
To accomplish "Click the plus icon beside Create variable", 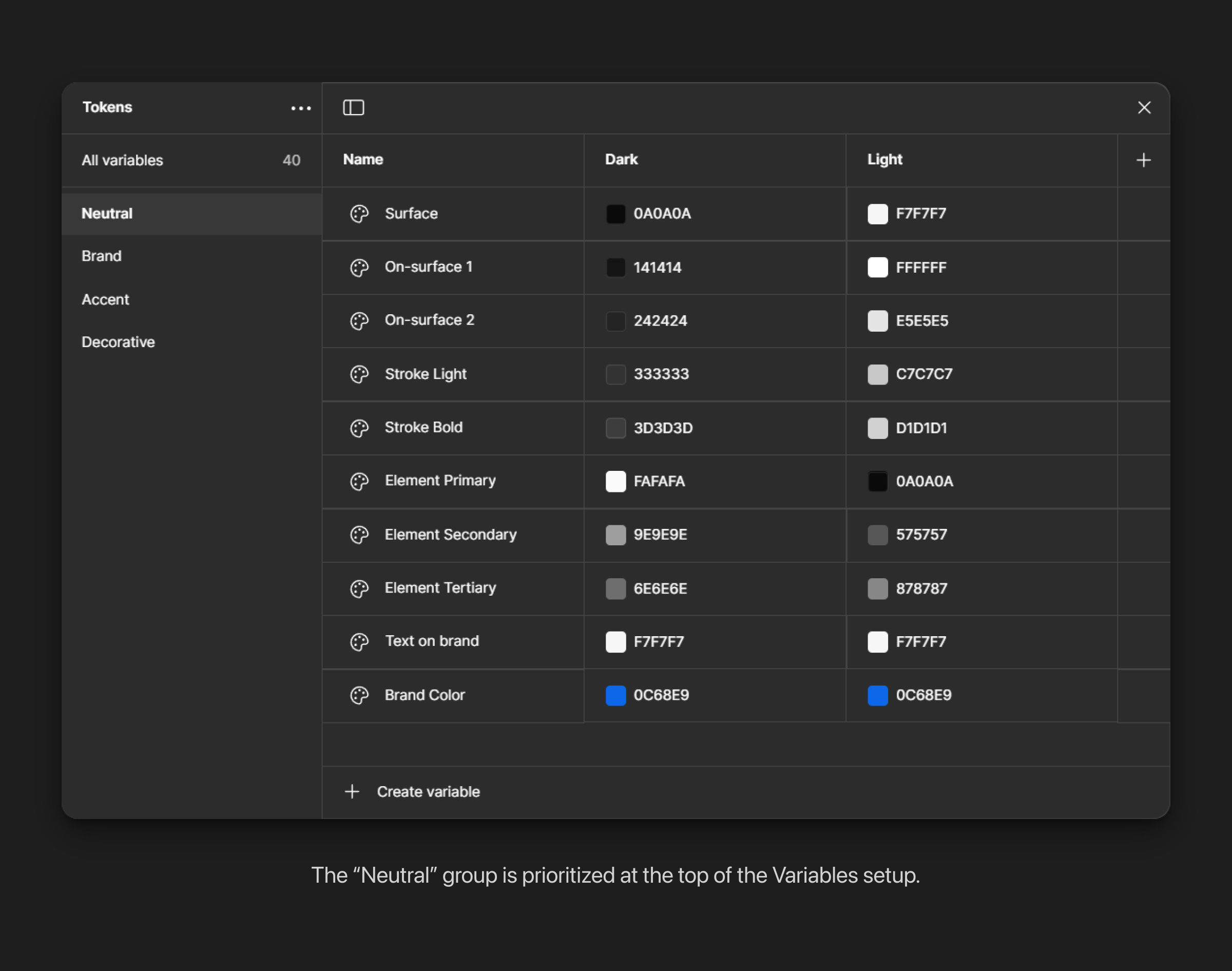I will (x=352, y=791).
